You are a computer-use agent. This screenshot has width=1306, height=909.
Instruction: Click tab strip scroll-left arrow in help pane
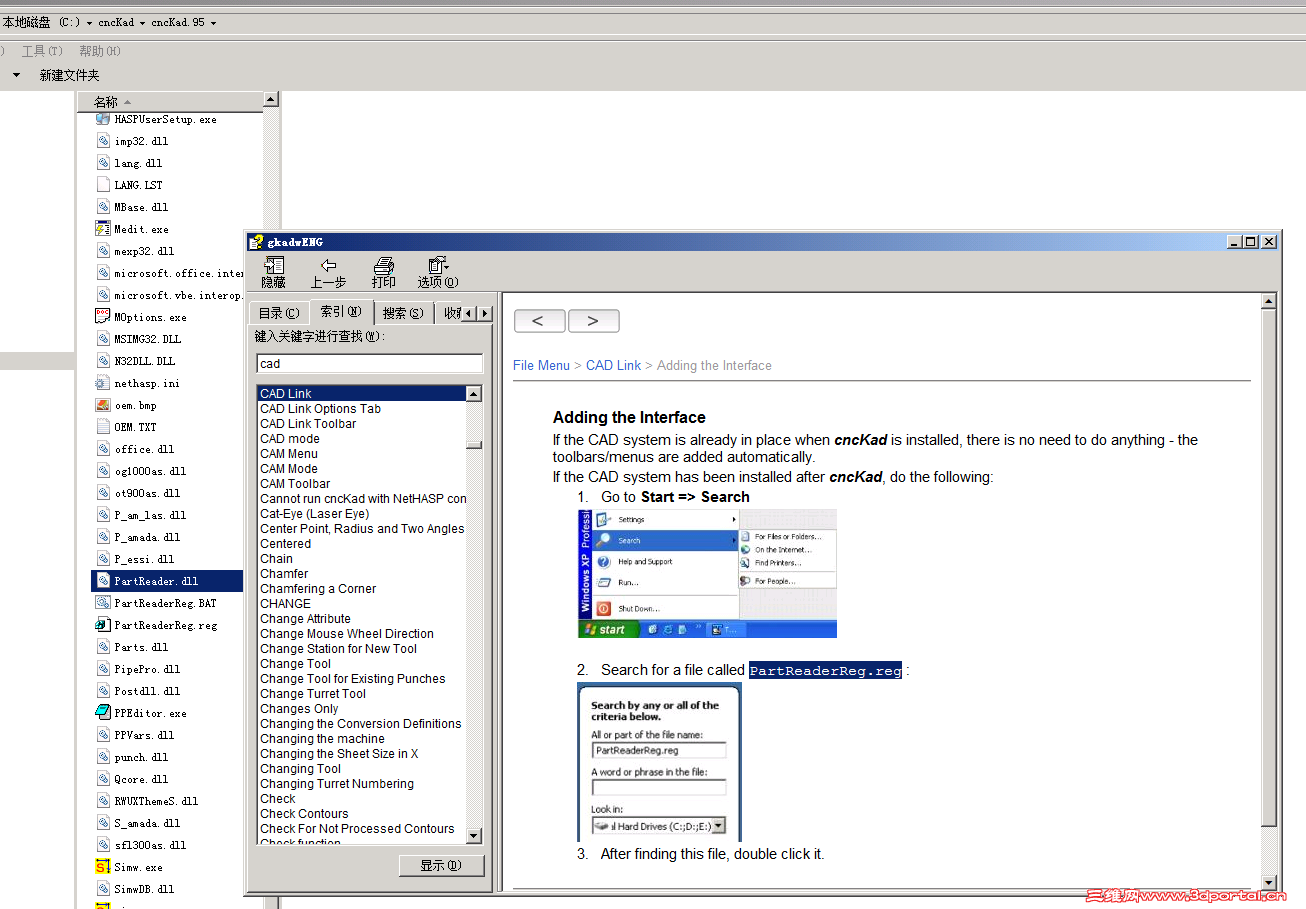point(469,313)
